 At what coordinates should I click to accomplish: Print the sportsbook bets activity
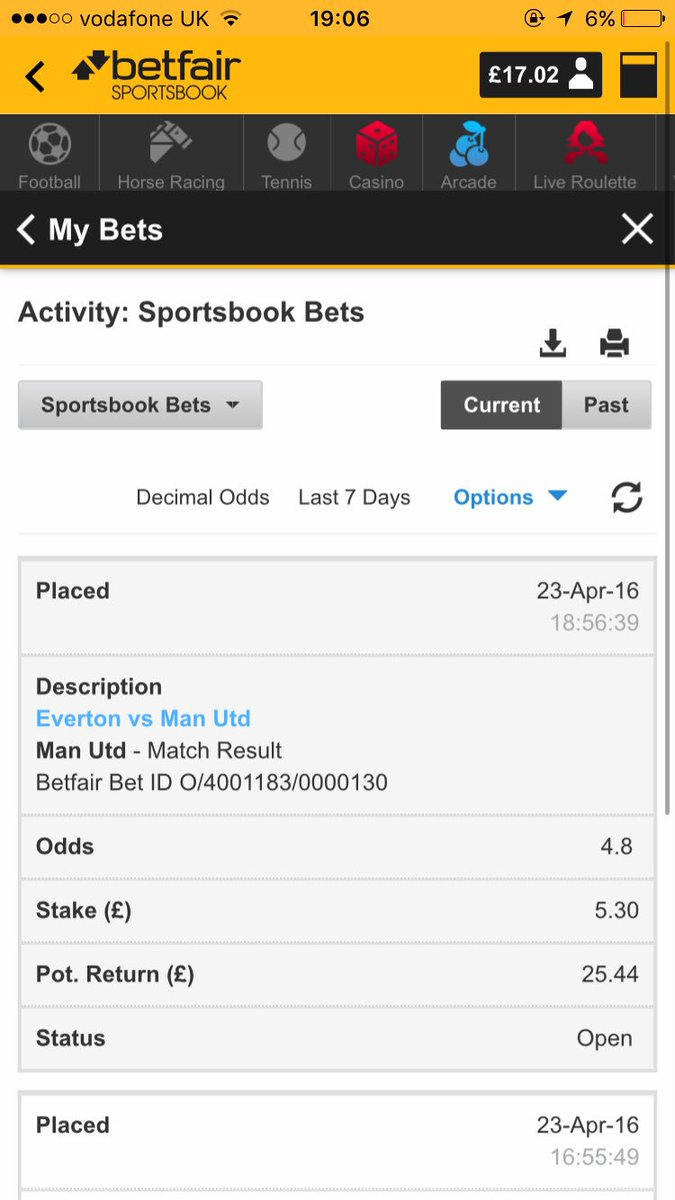click(x=614, y=344)
